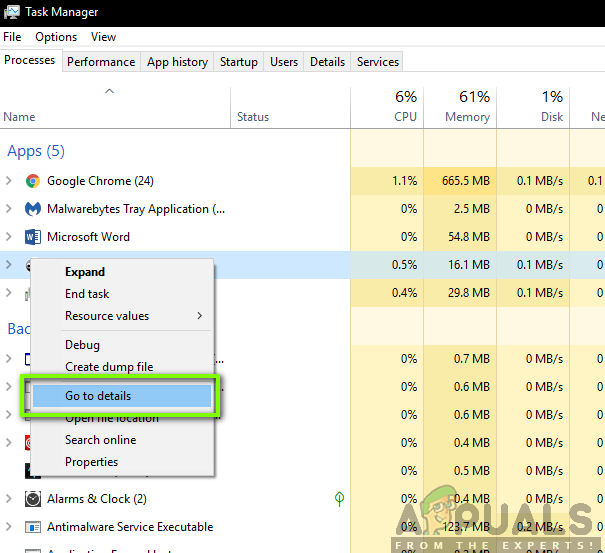This screenshot has height=553, width=605.
Task: Click the green leaf suspended status icon
Action: (340, 499)
